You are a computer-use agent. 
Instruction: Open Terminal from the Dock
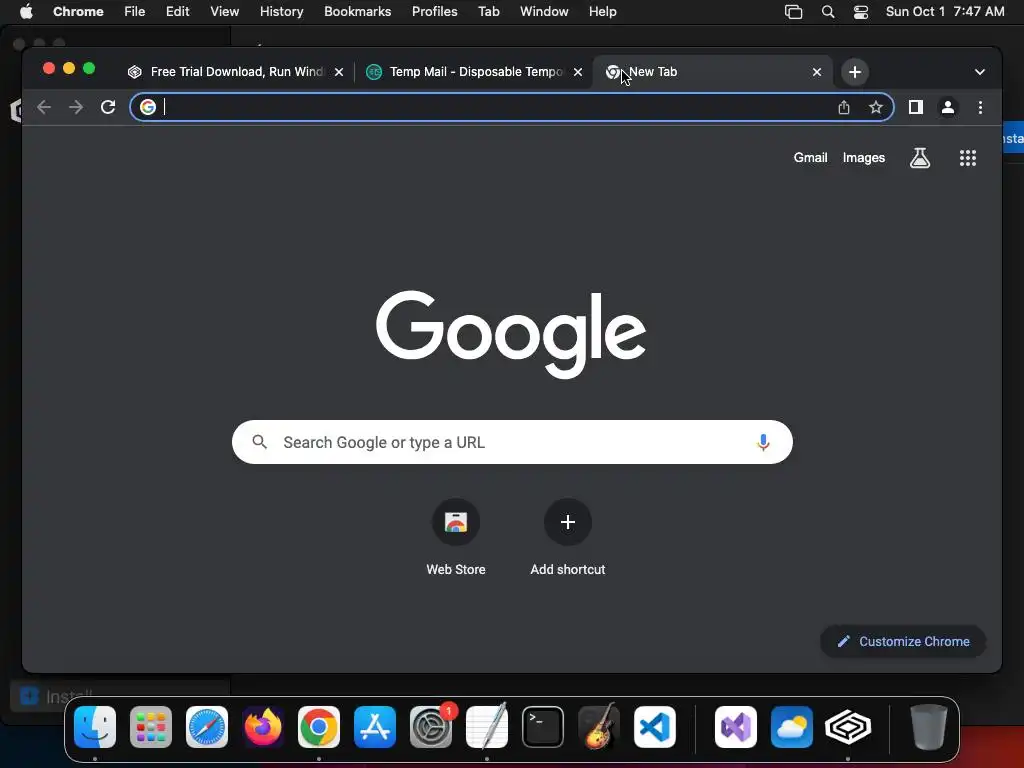(543, 726)
